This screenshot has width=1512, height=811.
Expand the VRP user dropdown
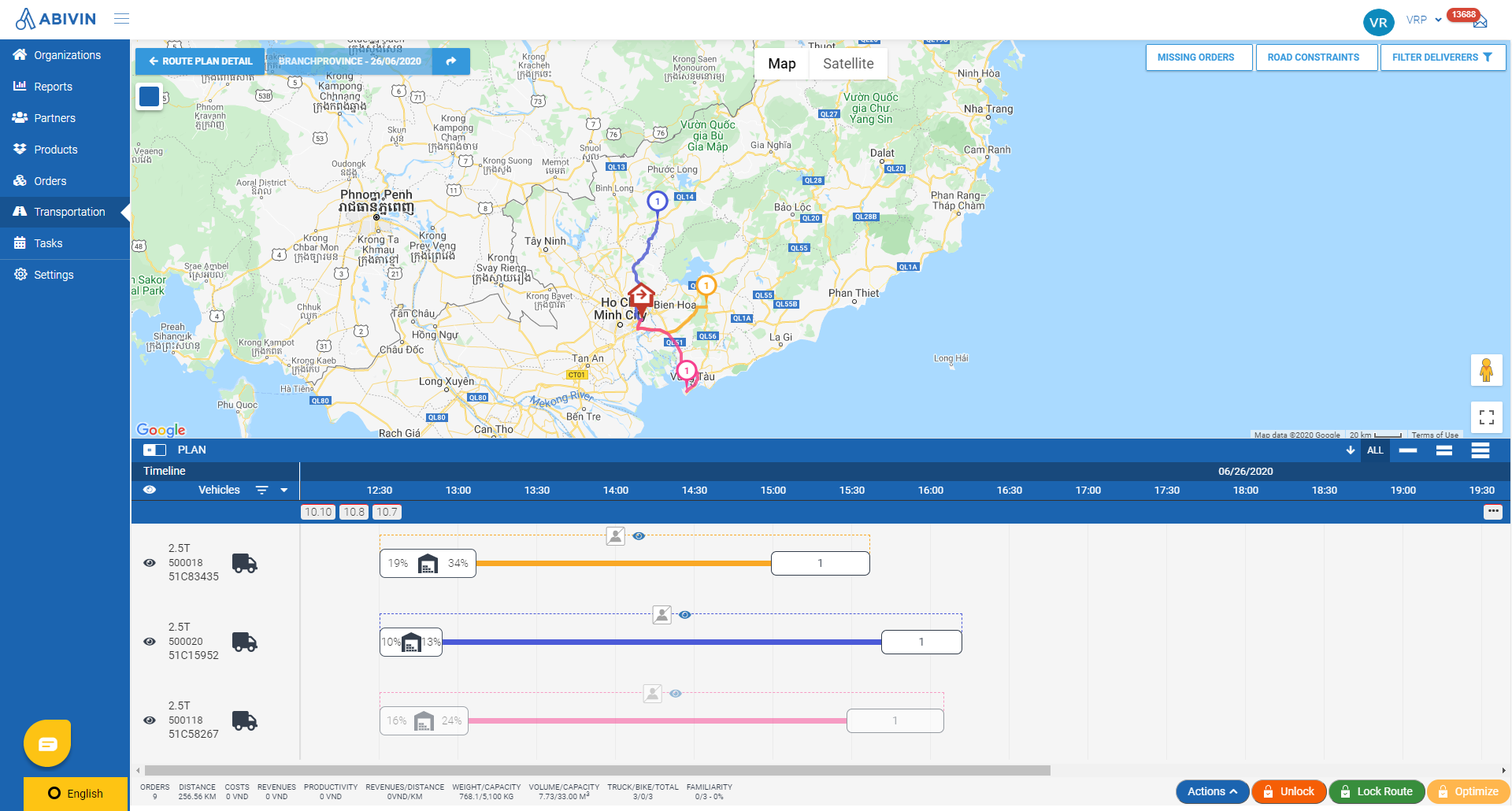point(1424,20)
